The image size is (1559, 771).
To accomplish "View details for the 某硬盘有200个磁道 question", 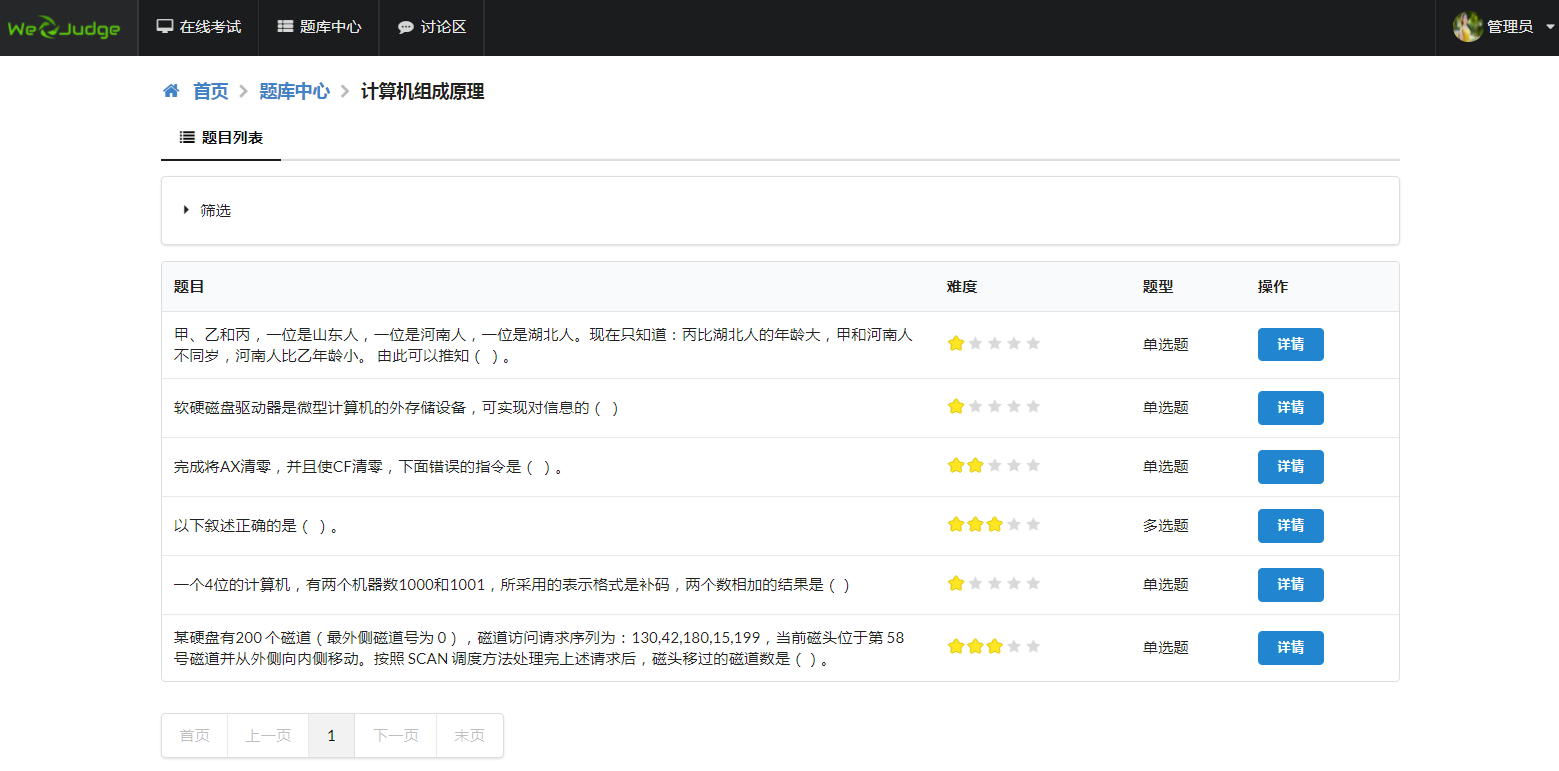I will point(1290,648).
